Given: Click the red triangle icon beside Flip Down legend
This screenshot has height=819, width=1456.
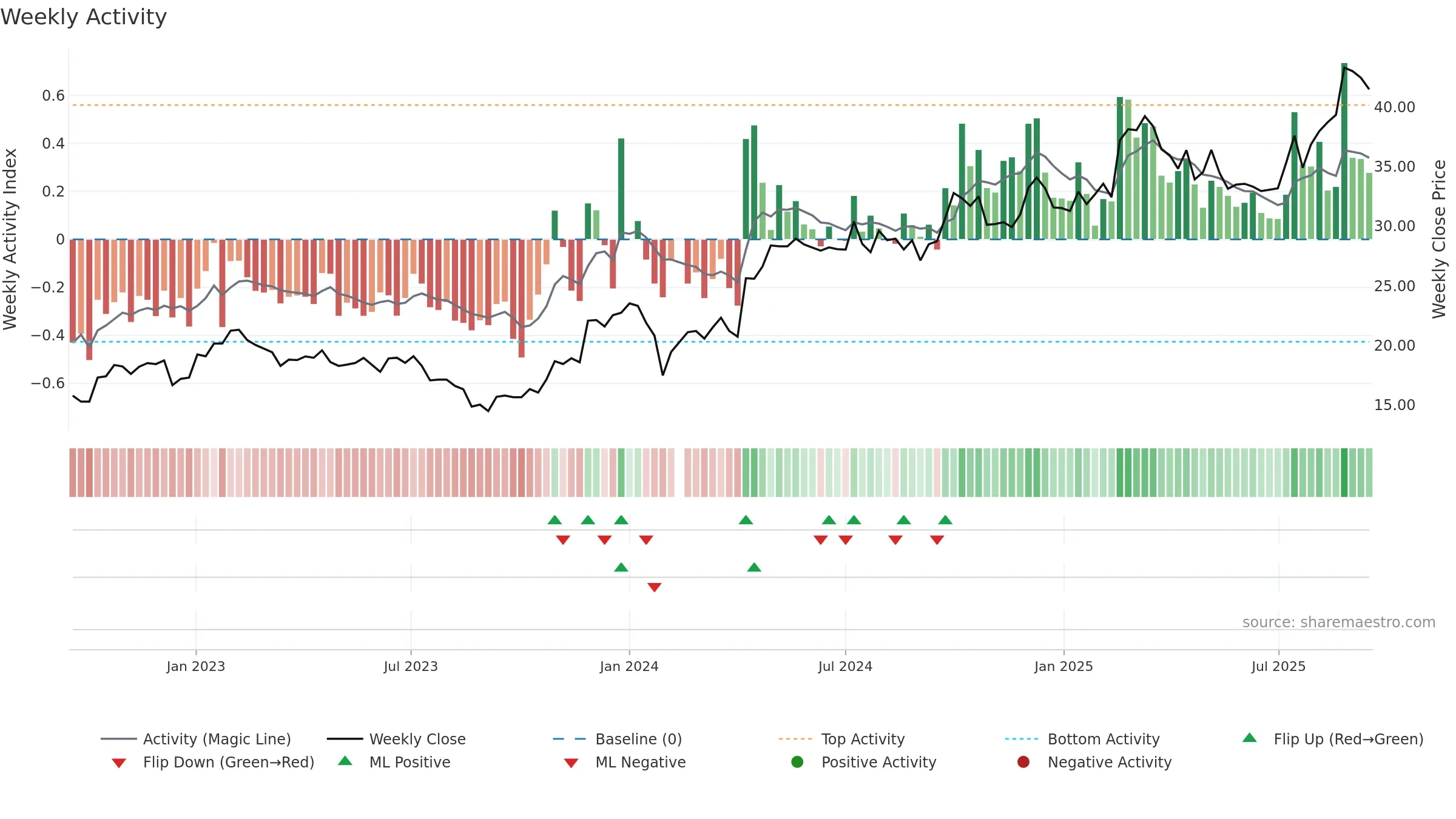Looking at the screenshot, I should coord(119,763).
